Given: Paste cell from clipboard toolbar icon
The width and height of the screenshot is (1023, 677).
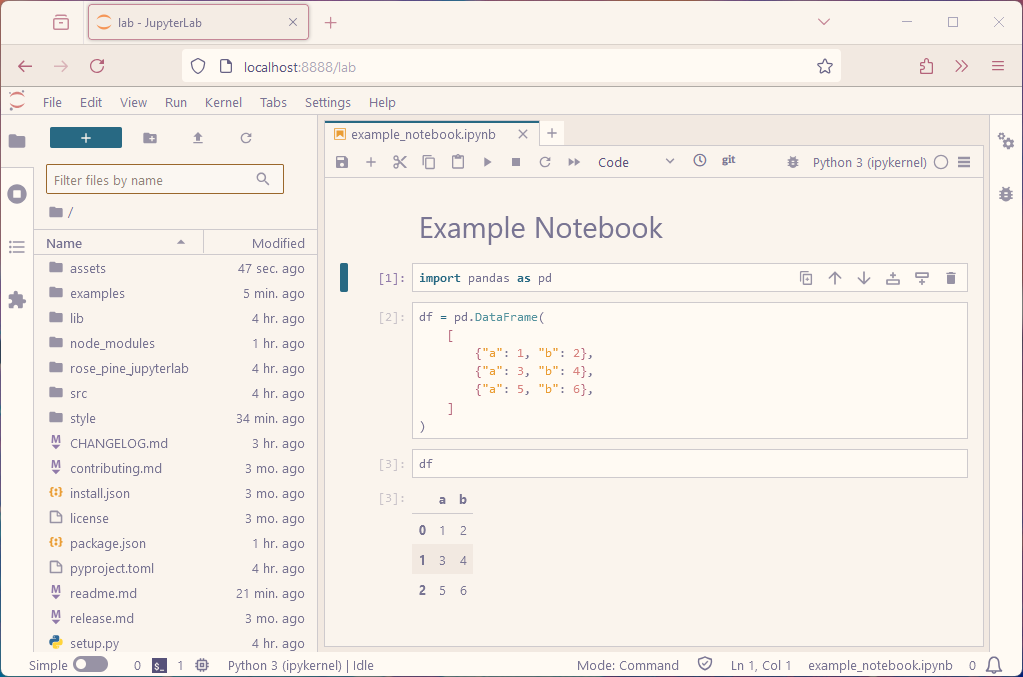Looking at the screenshot, I should (x=458, y=162).
